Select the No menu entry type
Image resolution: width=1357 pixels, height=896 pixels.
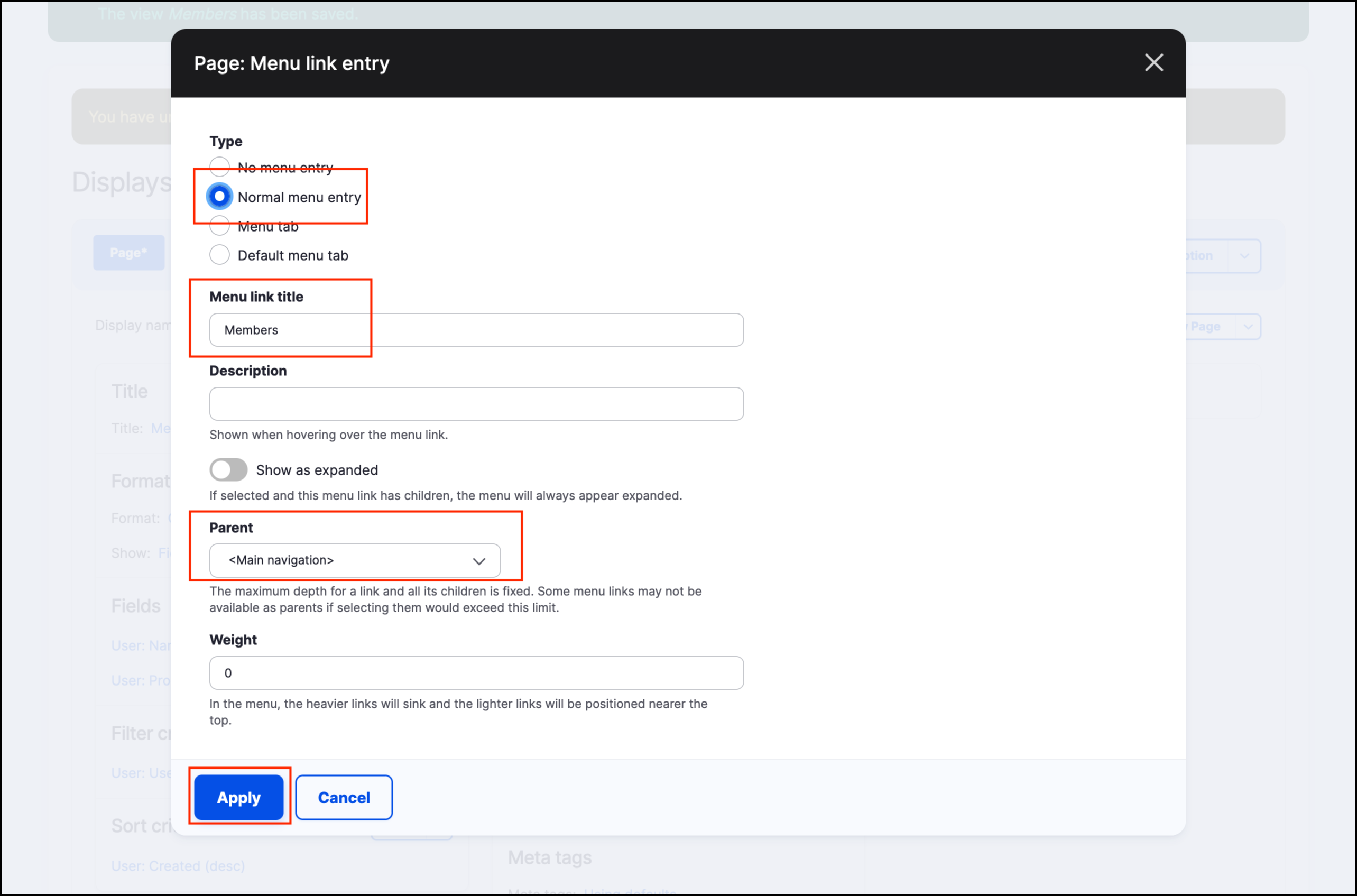(x=219, y=167)
